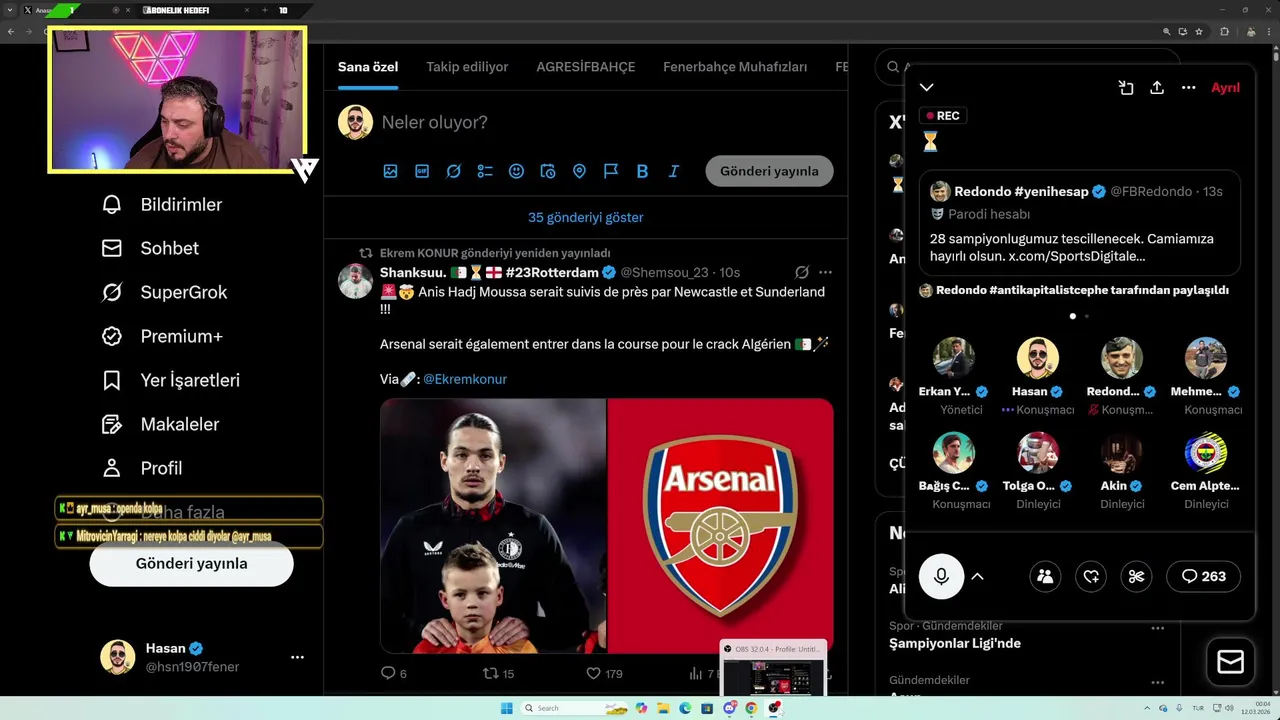Viewport: 1280px width, 720px height.
Task: Repost the Shanksuu post with 15 reposts
Action: coord(498,673)
